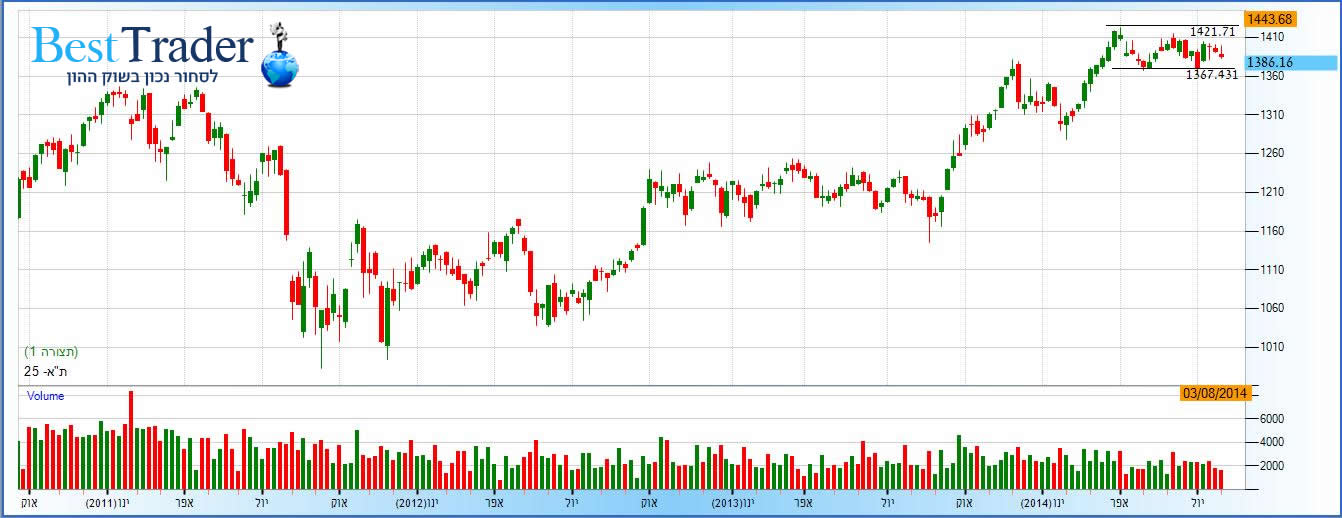Click the globe icon in the BestTrader logo
The image size is (1342, 518).
pos(279,66)
